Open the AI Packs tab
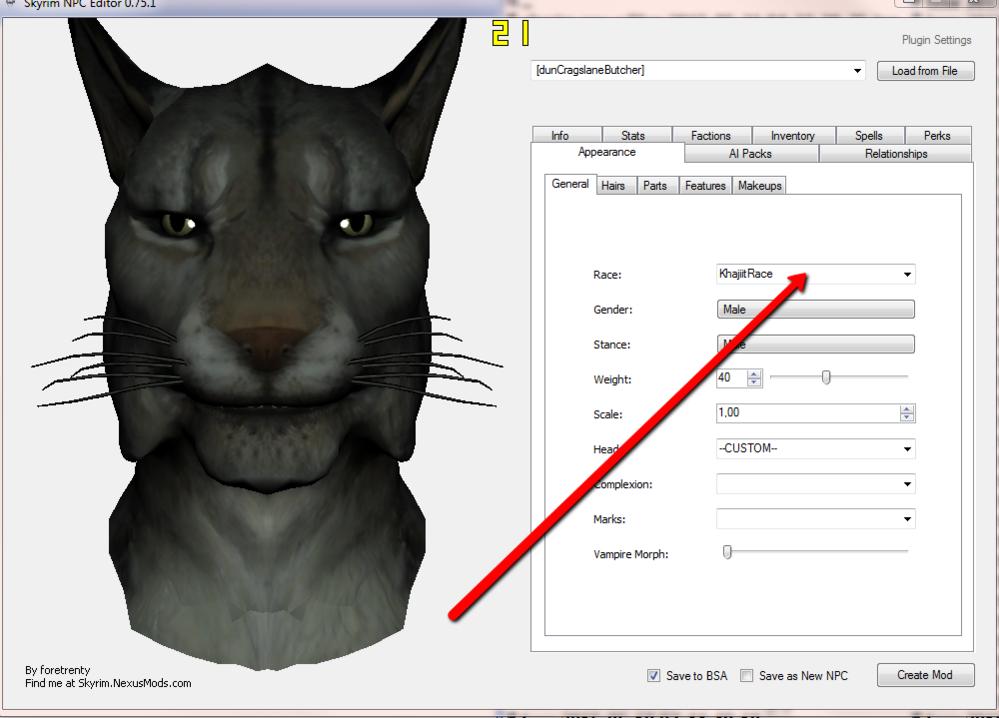 tap(750, 154)
